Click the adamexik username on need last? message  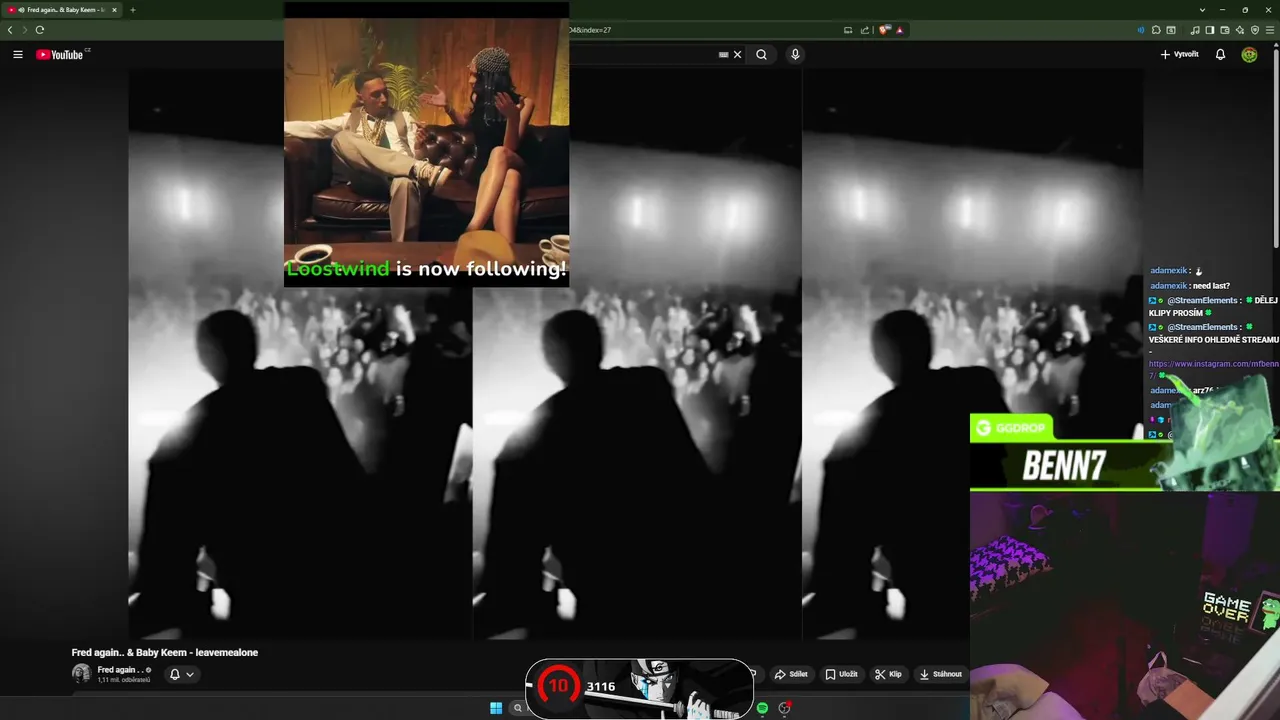1169,286
